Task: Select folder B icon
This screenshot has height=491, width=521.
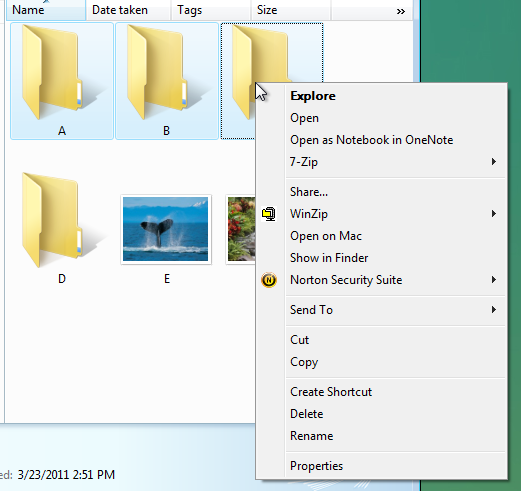Action: 158,72
